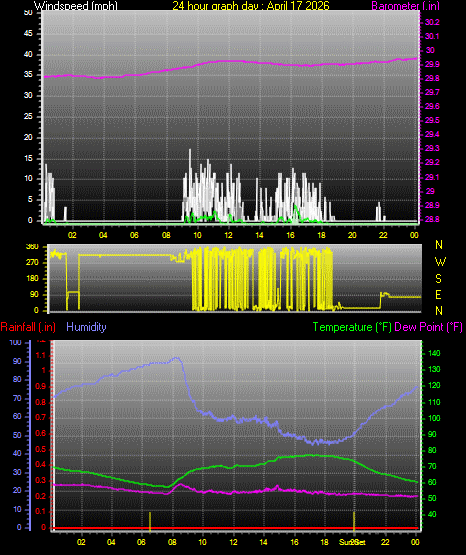Click the "Barometer (.in)" axis label
The height and width of the screenshot is (555, 466).
(405, 6)
